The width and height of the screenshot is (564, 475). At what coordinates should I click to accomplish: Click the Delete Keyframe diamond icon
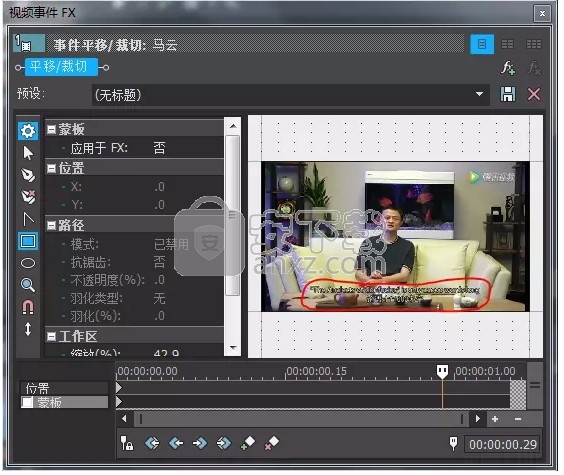pyautogui.click(x=272, y=443)
